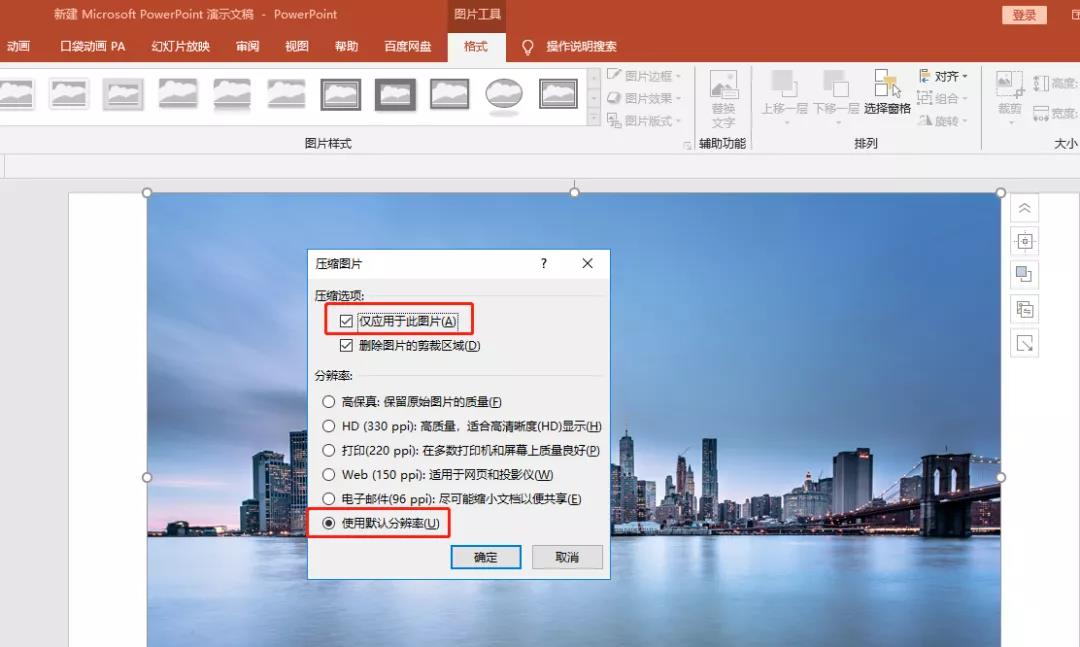Open 选择窗格 selection pane
The image size is (1080, 647).
coord(887,92)
